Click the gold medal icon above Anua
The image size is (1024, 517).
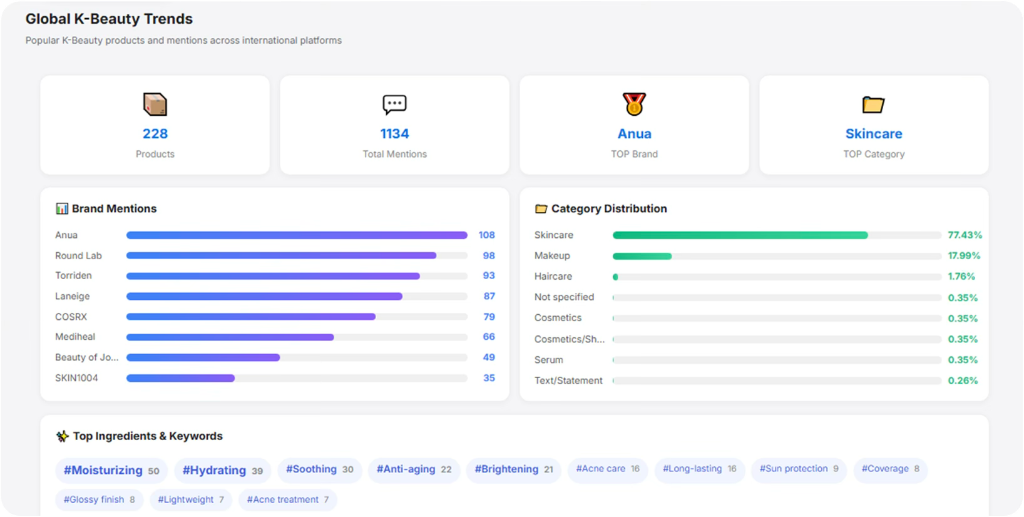coord(634,104)
